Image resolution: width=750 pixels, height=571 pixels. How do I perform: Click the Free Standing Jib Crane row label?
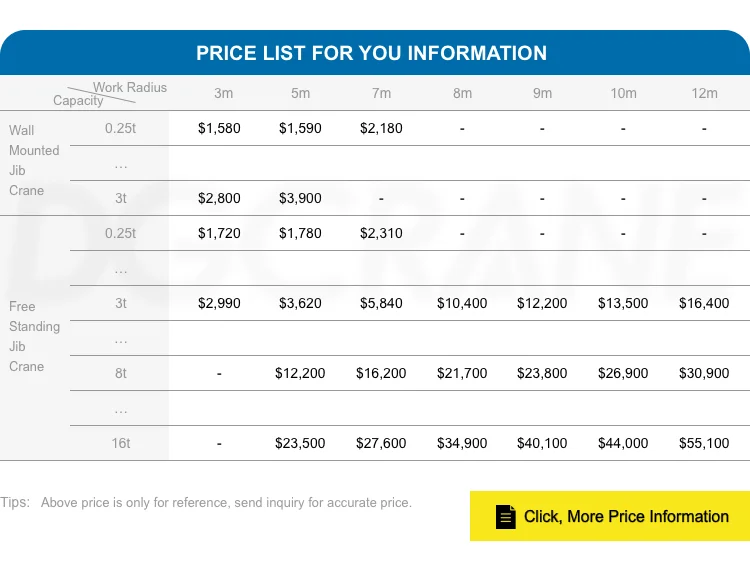pyautogui.click(x=34, y=336)
